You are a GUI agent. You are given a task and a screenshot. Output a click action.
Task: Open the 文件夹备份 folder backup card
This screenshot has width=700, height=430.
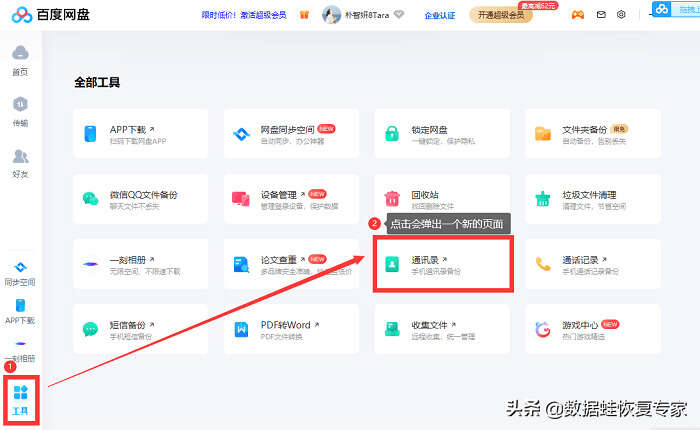point(593,134)
